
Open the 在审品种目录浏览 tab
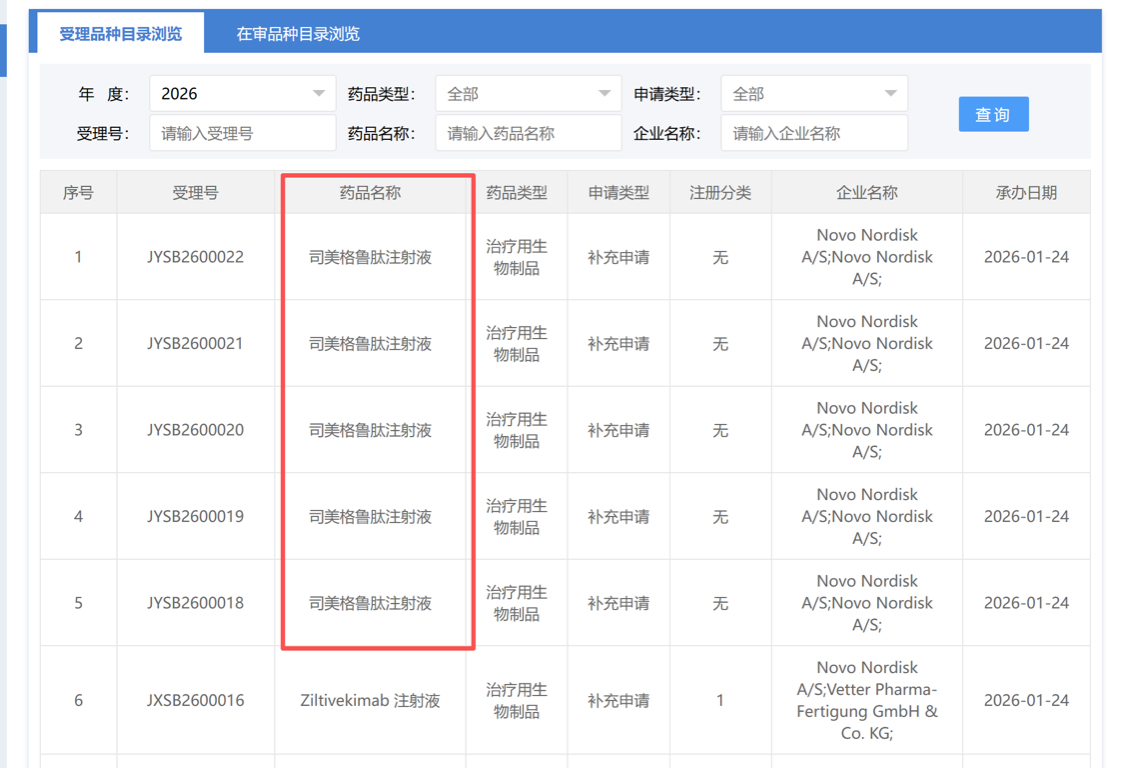coord(298,34)
